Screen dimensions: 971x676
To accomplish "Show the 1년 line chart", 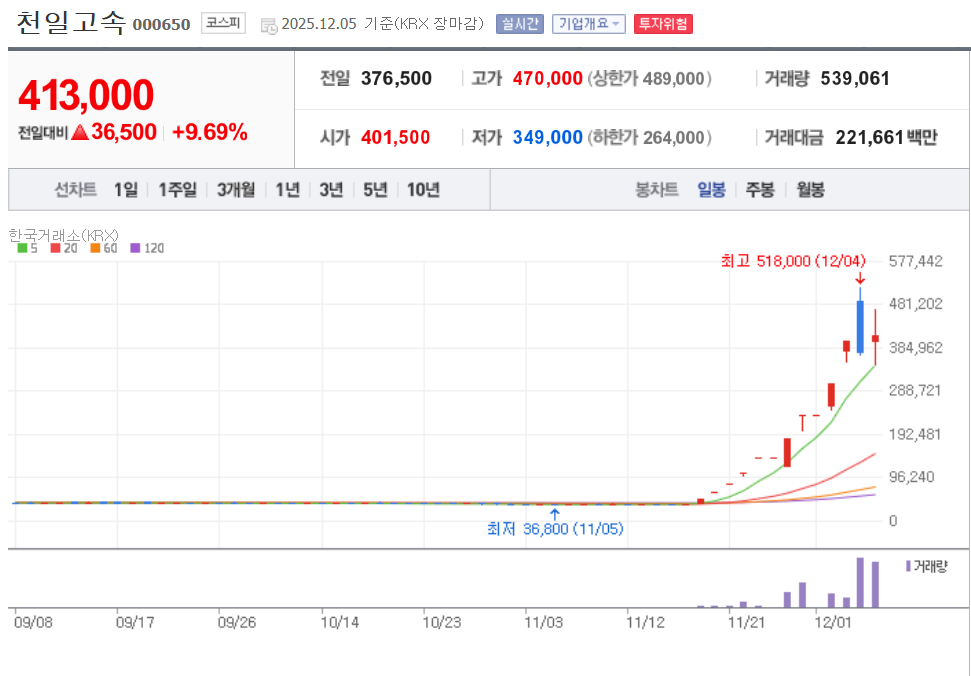I will pyautogui.click(x=287, y=189).
